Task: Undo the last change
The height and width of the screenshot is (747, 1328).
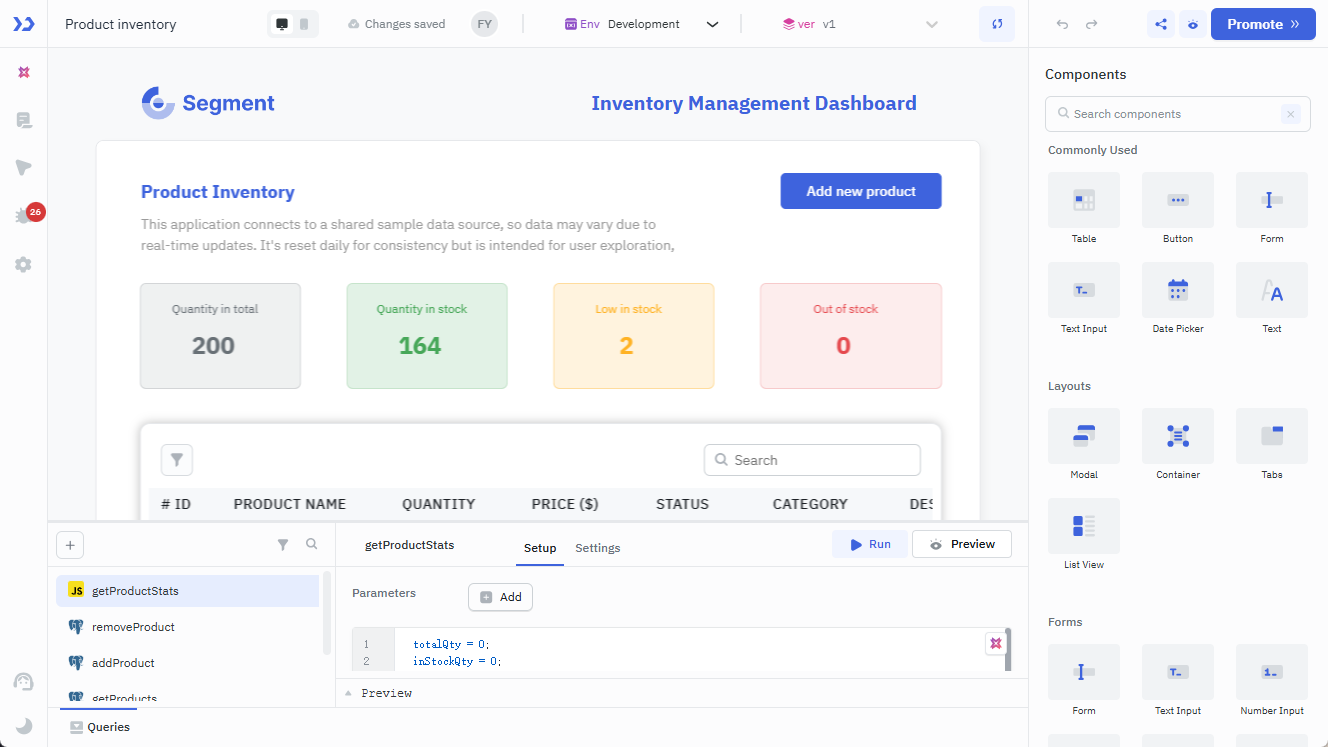Action: tap(1062, 24)
